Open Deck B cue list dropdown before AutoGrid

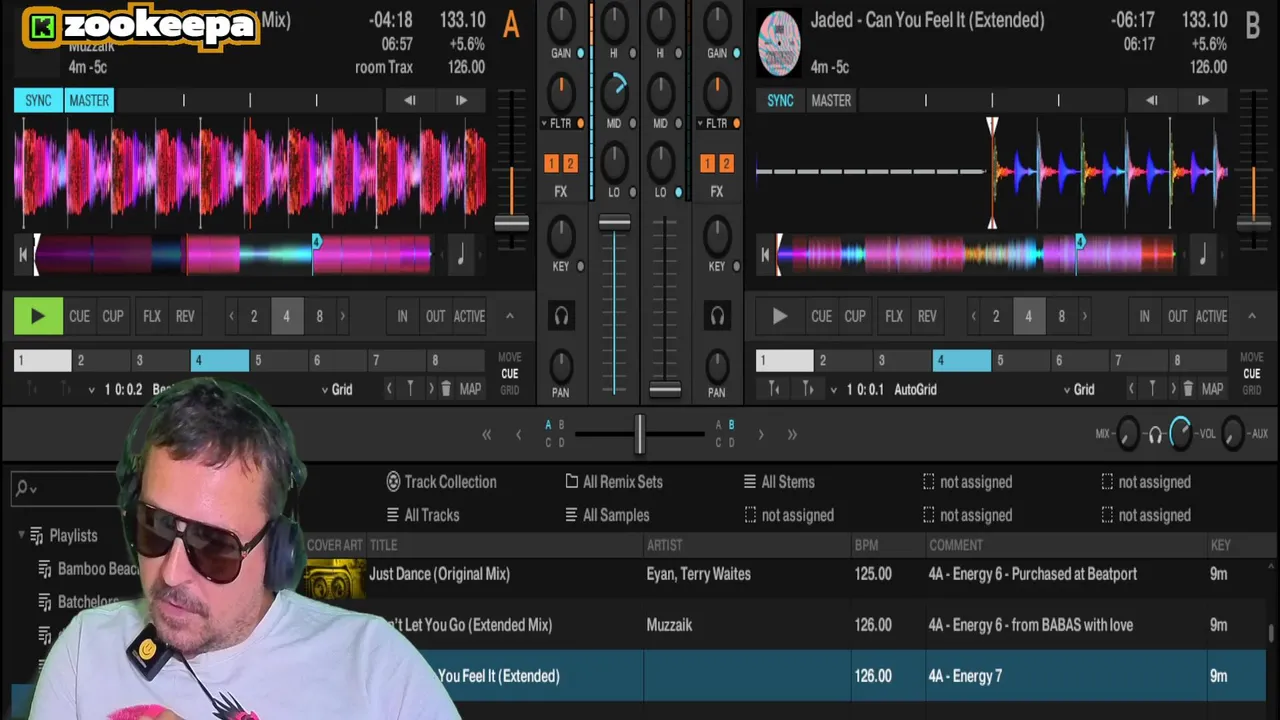tap(834, 390)
